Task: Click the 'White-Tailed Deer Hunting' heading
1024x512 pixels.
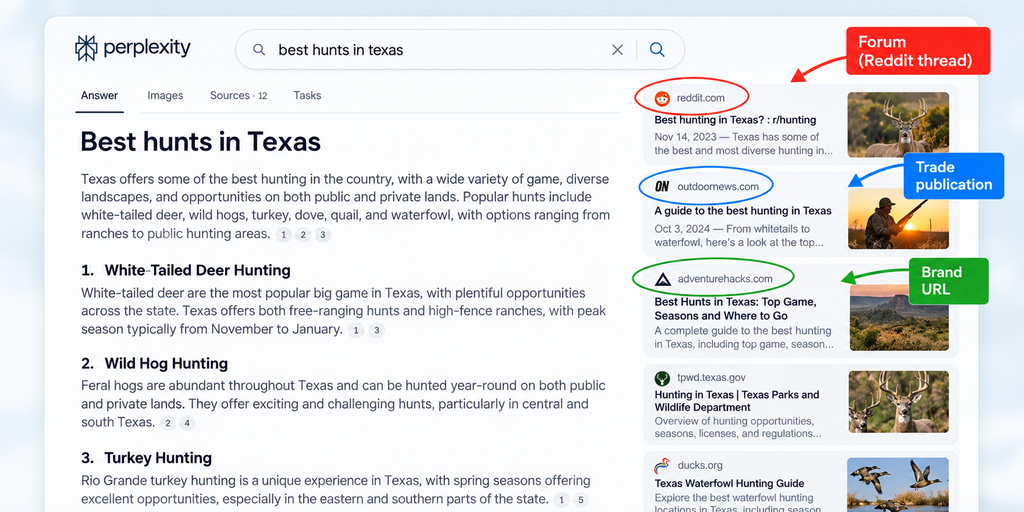Action: pos(197,270)
